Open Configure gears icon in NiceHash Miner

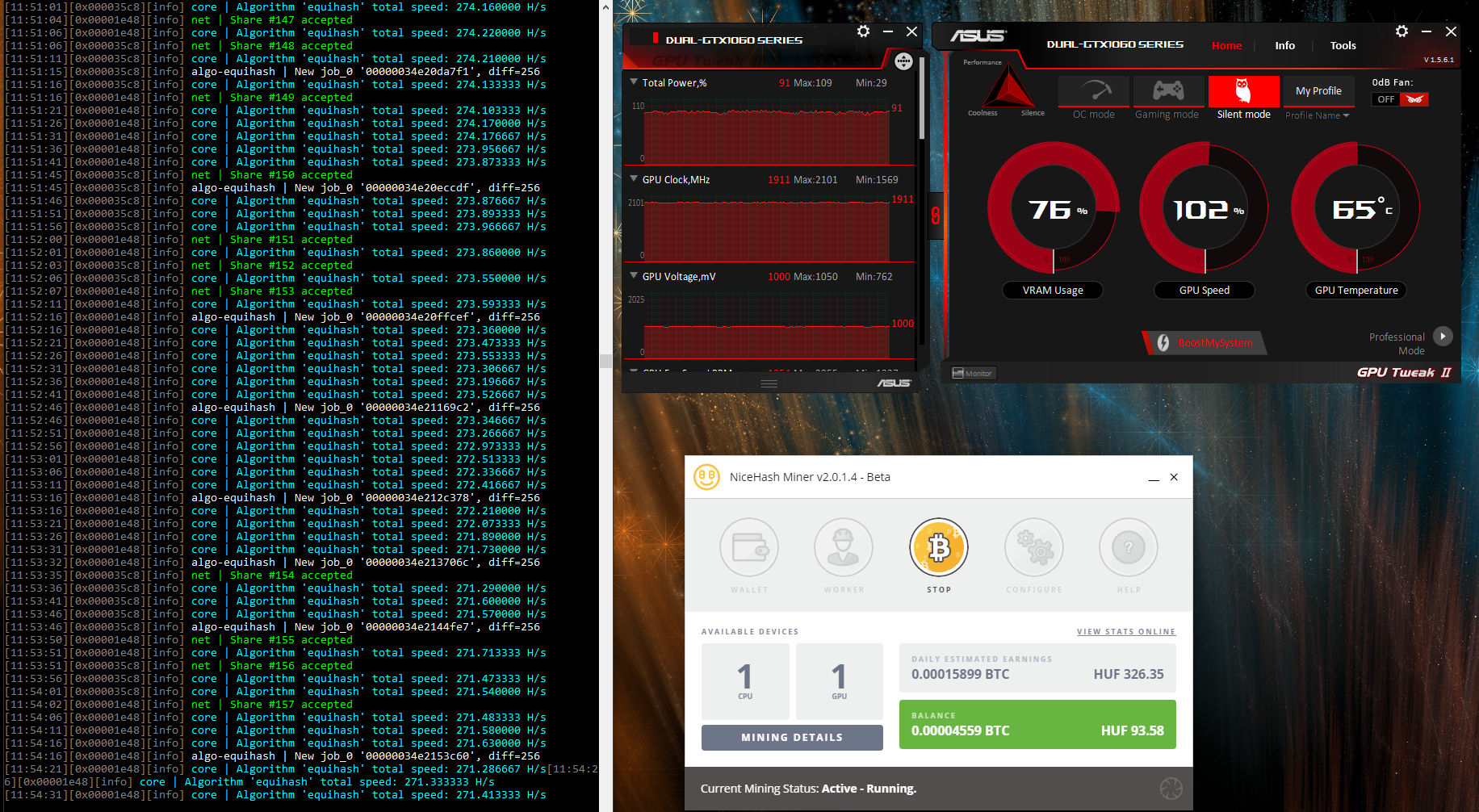point(1034,547)
